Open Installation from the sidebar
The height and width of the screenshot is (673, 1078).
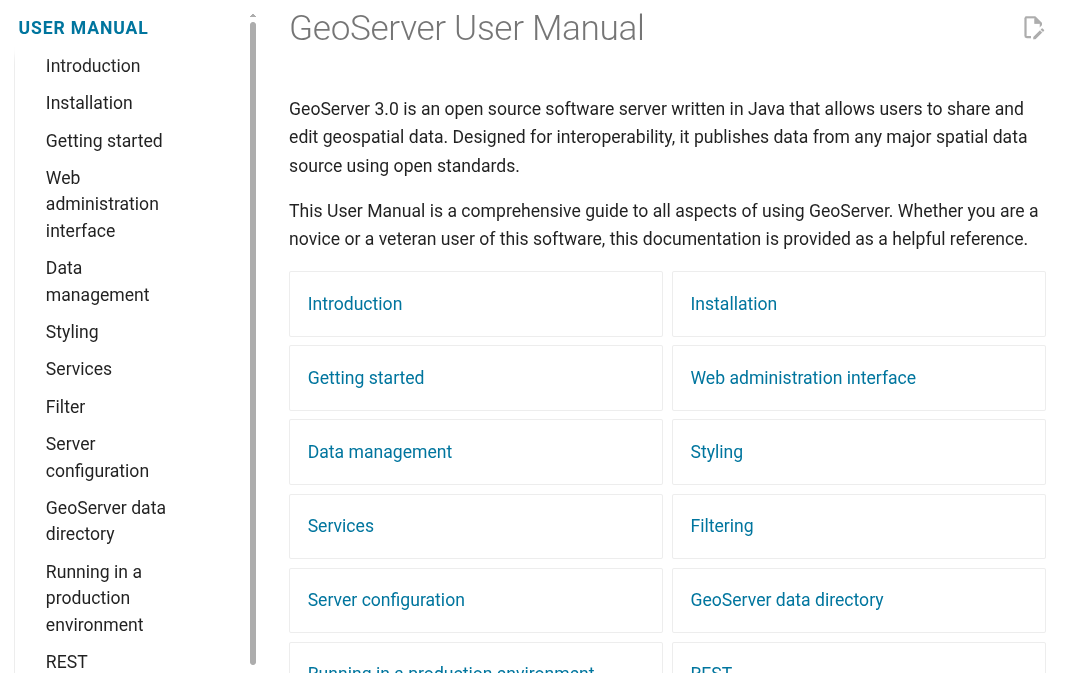[89, 103]
